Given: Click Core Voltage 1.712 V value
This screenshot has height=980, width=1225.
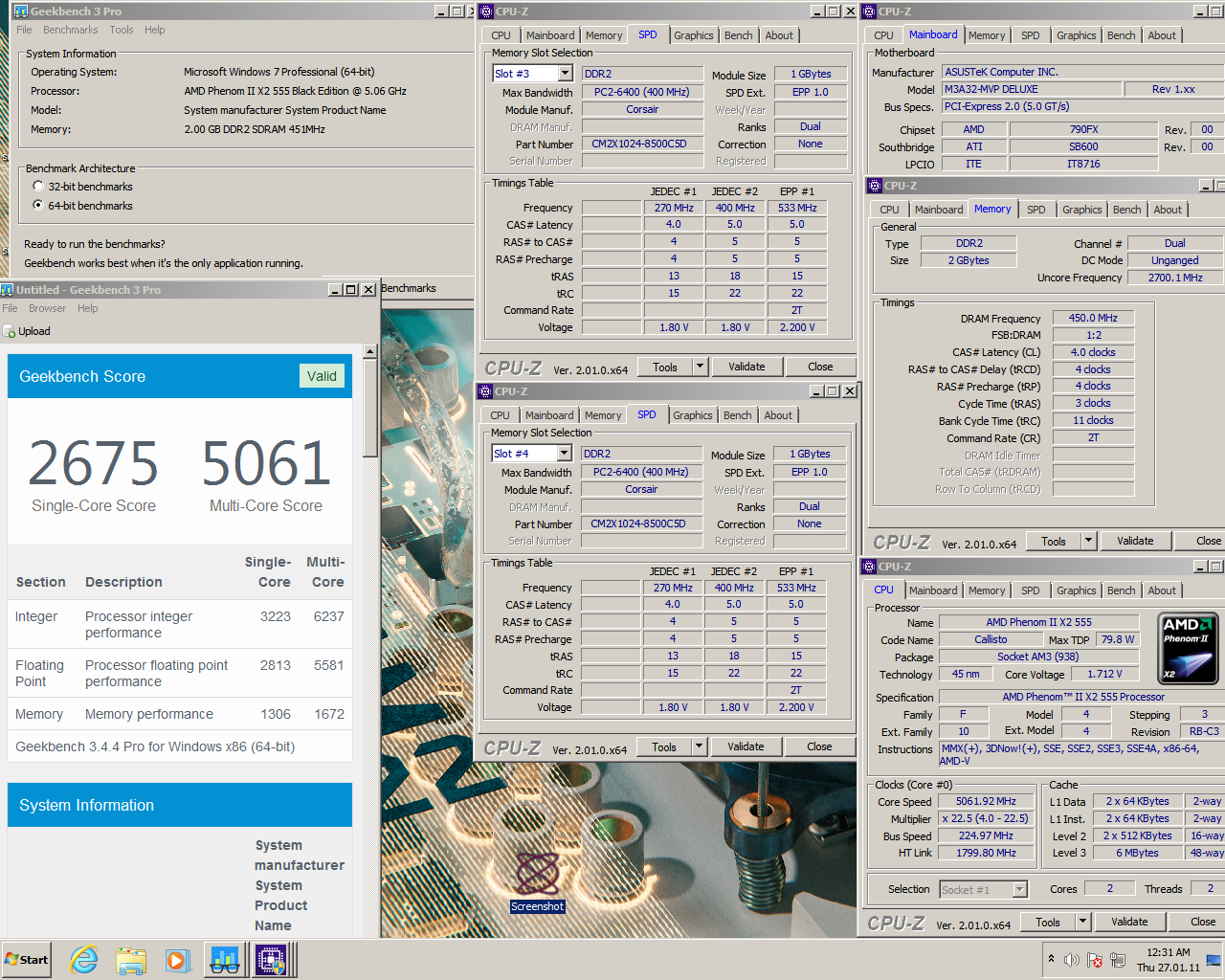Looking at the screenshot, I should (x=1104, y=674).
